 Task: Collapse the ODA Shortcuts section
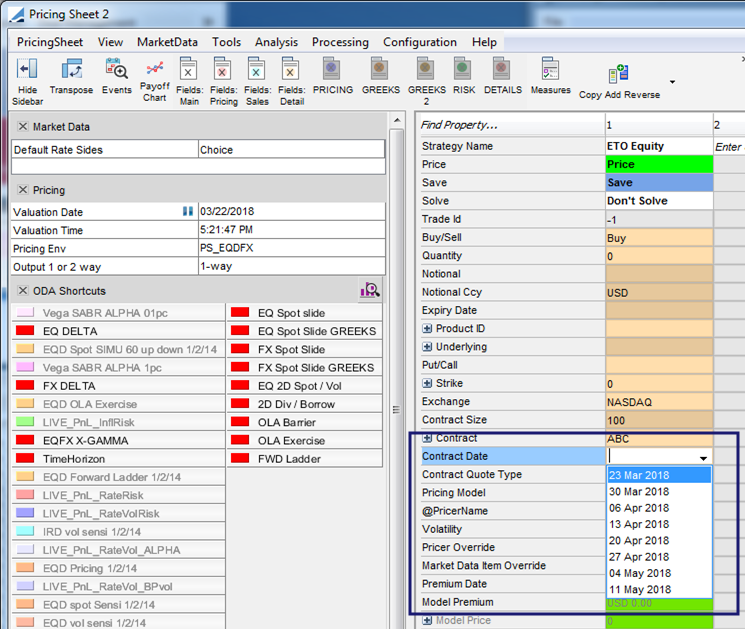tap(22, 290)
